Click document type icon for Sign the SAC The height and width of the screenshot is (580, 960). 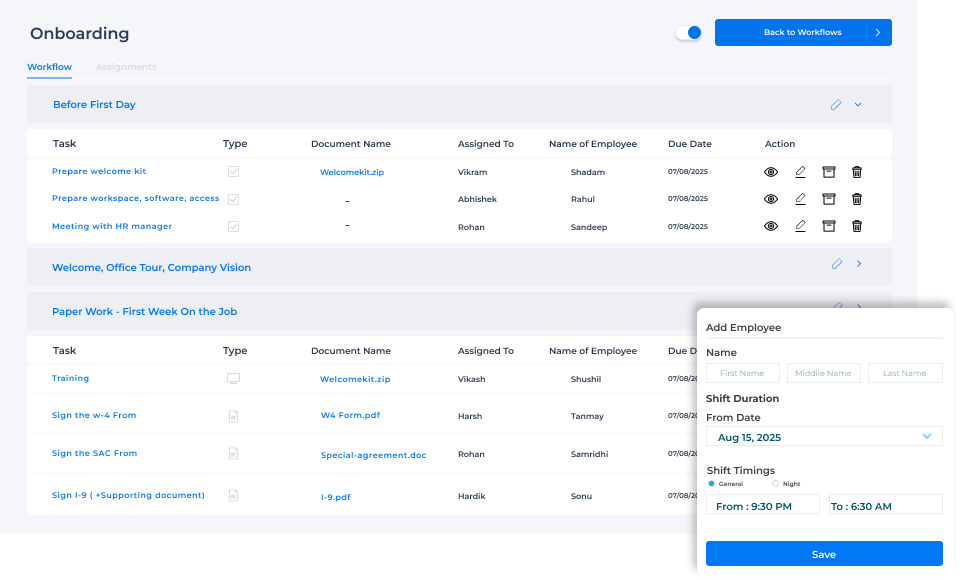[233, 454]
